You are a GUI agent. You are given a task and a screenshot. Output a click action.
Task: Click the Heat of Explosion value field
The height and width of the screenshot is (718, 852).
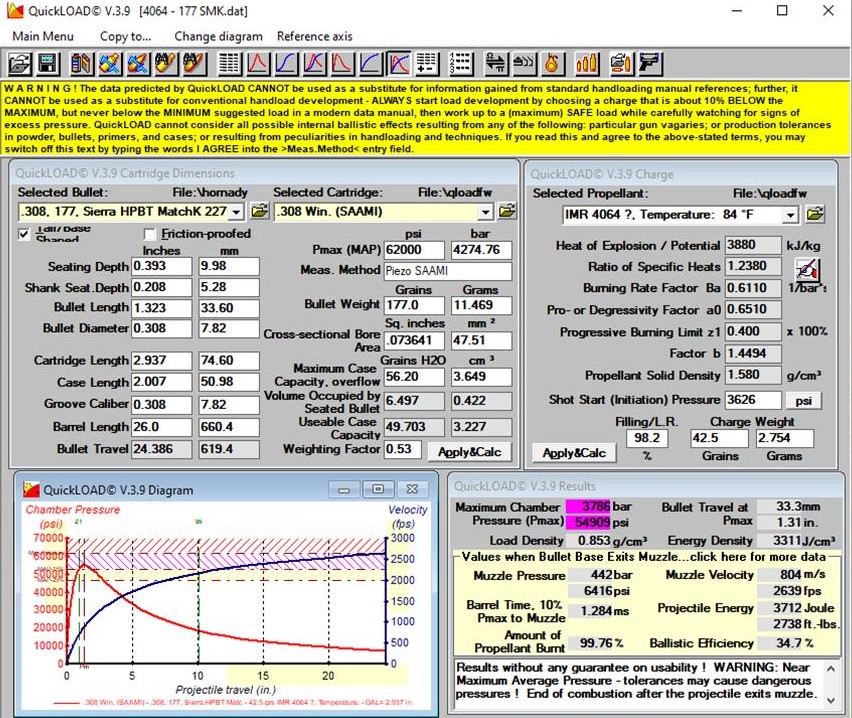[x=753, y=245]
